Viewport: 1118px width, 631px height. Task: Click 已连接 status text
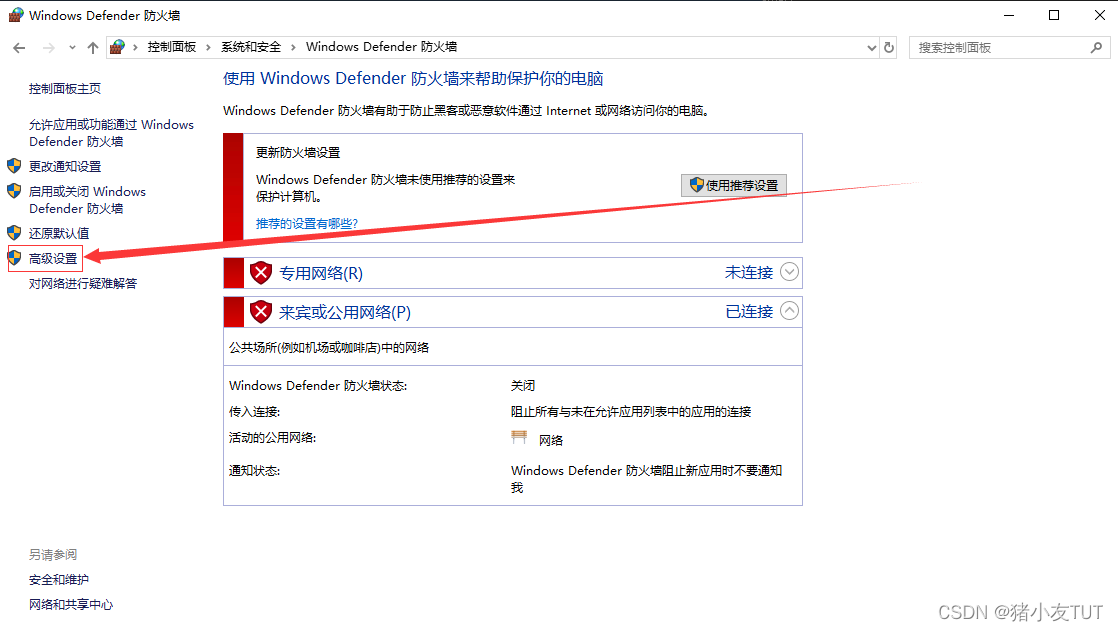coord(749,312)
